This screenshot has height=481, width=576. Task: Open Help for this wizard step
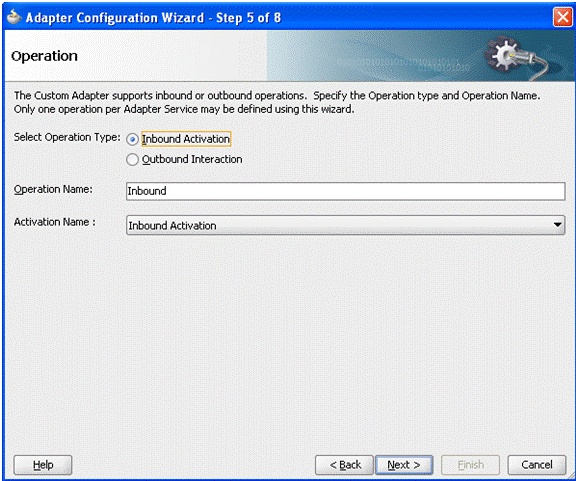(x=43, y=465)
